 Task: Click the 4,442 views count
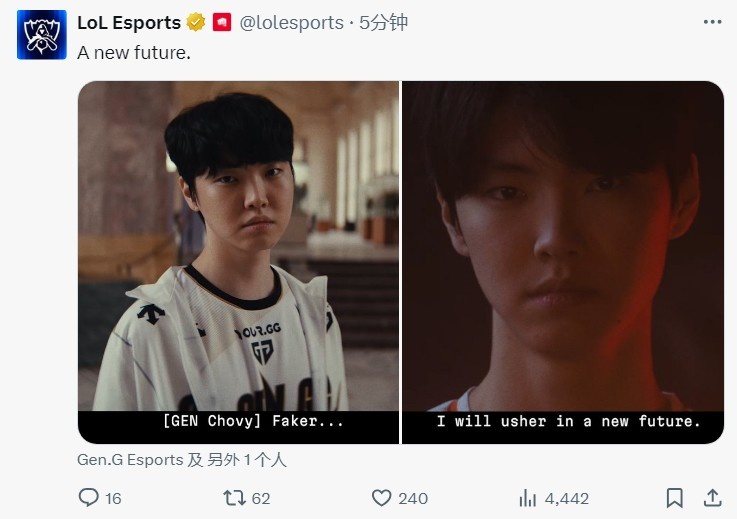tap(567, 498)
